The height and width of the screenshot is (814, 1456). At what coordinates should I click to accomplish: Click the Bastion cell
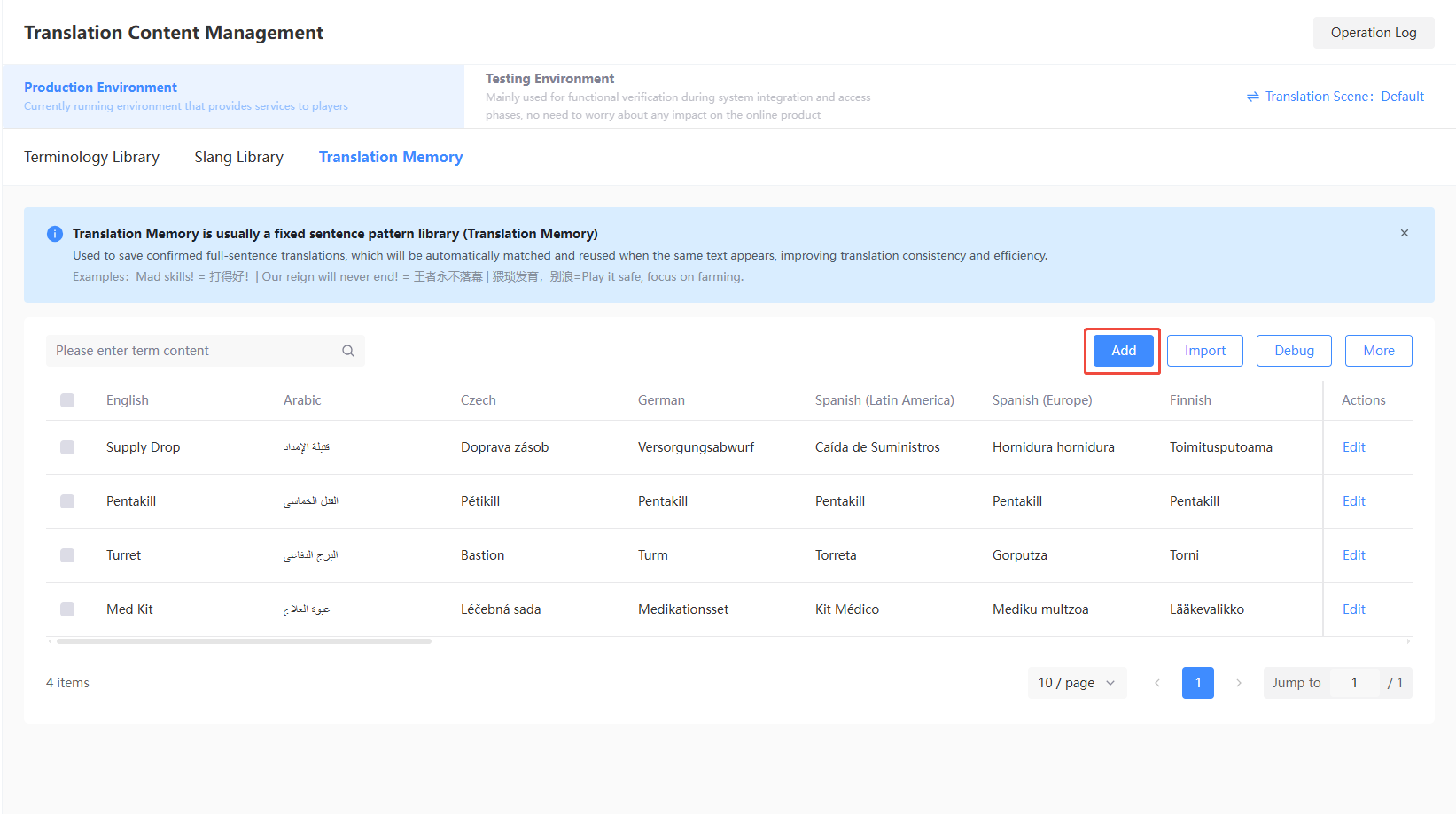click(x=482, y=555)
